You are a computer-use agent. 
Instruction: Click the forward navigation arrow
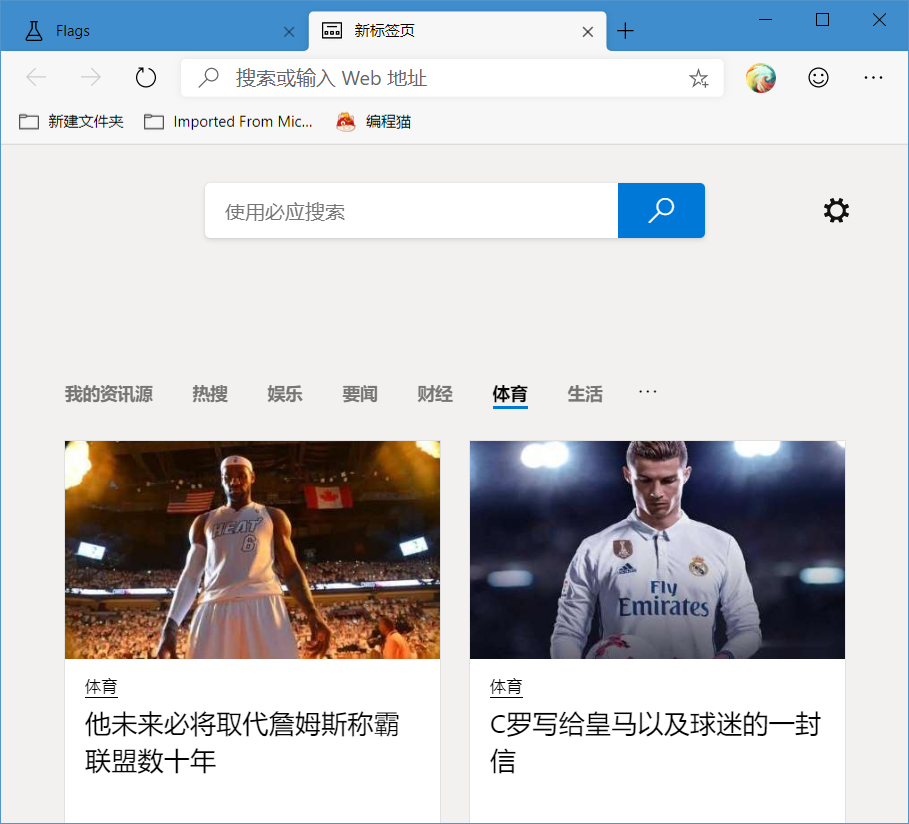click(x=90, y=77)
